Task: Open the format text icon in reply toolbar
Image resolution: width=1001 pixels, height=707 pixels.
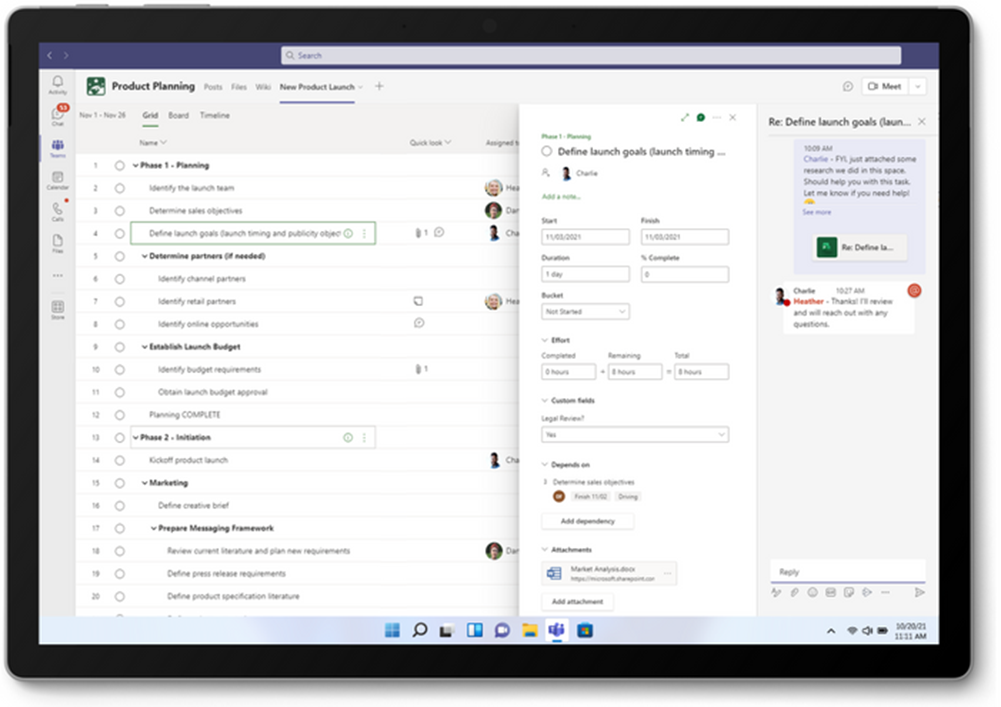Action: pos(776,593)
